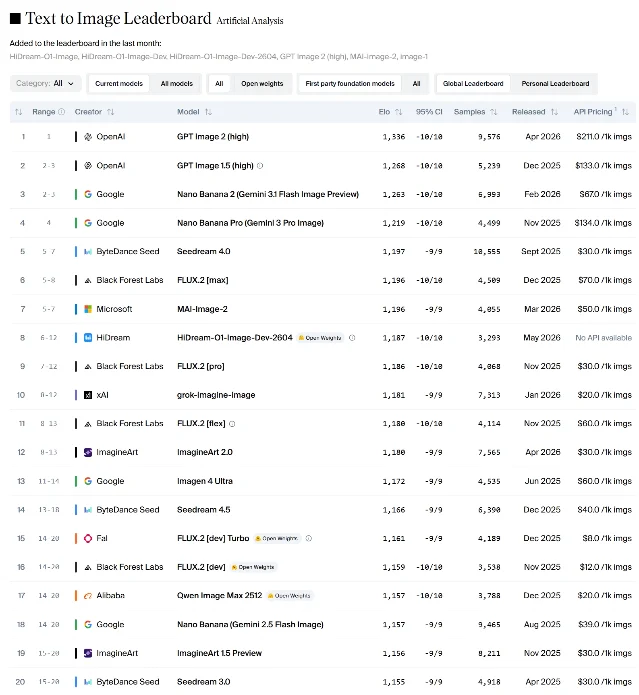The image size is (639, 695).
Task: Open the Category: All dropdown
Action: (45, 83)
